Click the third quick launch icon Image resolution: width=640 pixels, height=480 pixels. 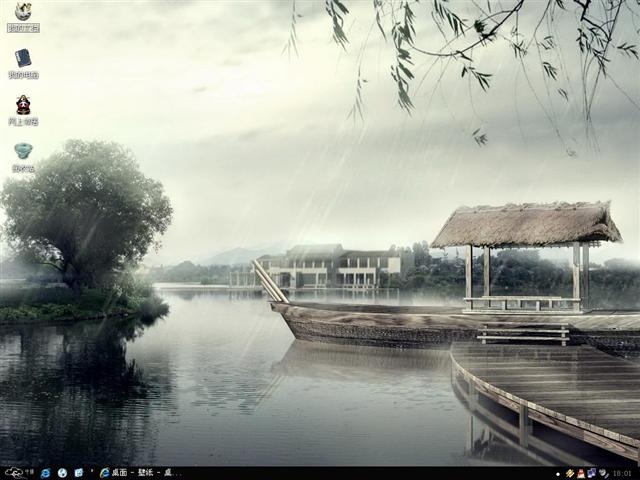[78, 473]
